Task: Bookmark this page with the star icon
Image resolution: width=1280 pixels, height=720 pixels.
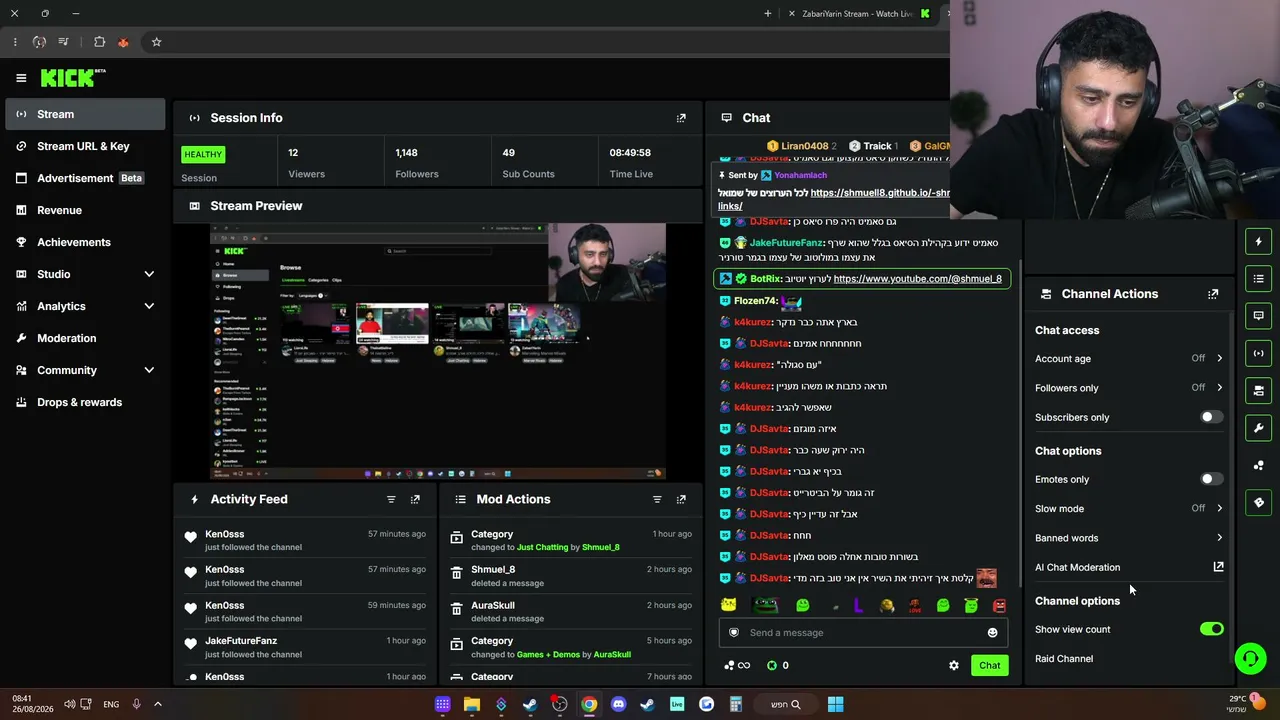Action: 156,42
